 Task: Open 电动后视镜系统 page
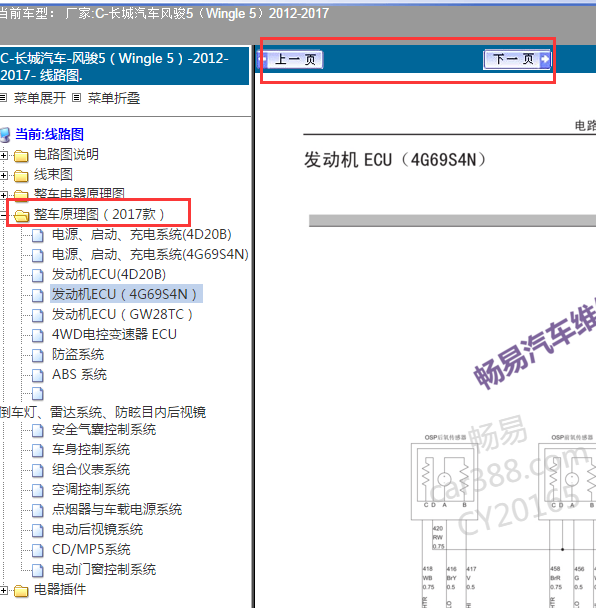click(97, 530)
